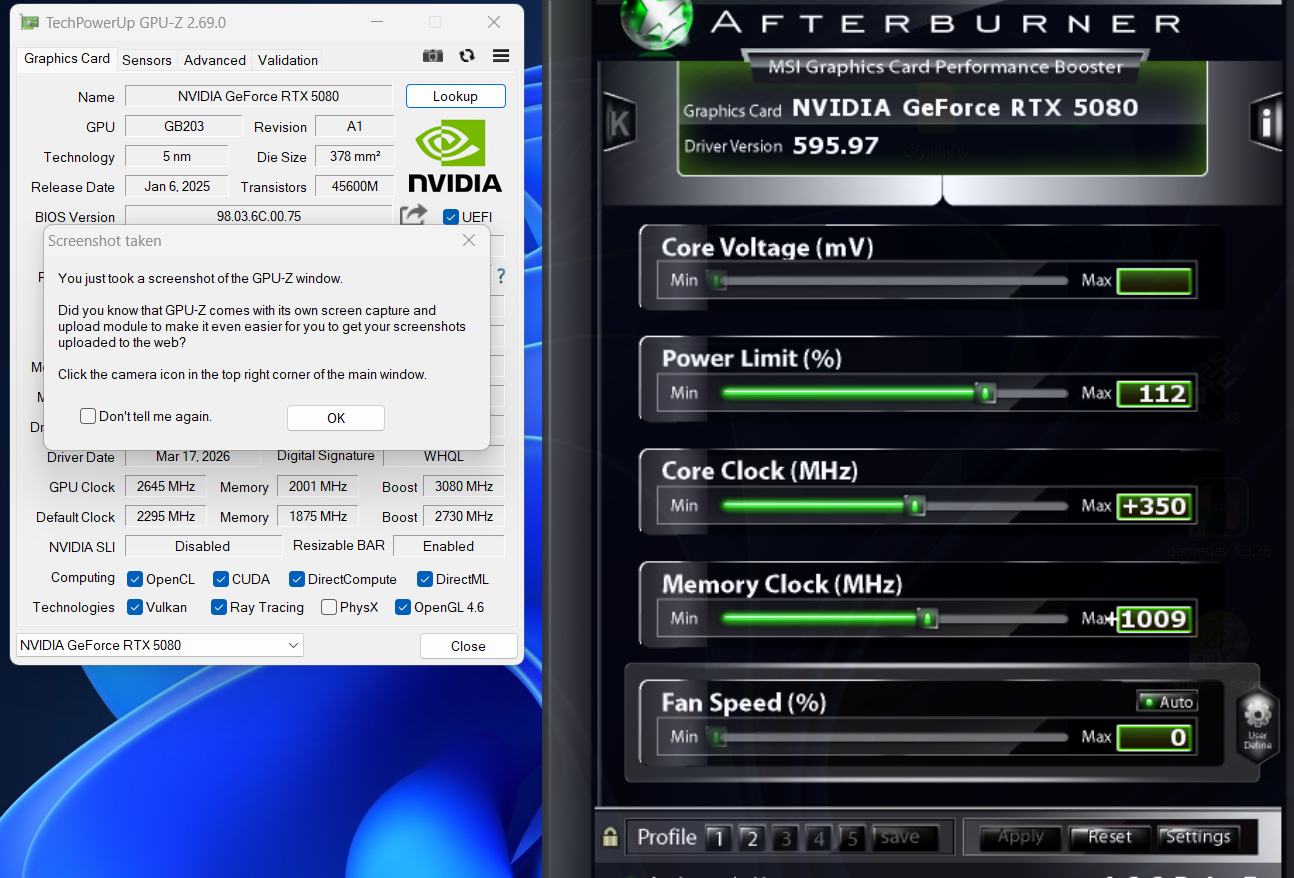Click the Memory Clock slider handle
The image size is (1294, 878).
tap(928, 619)
